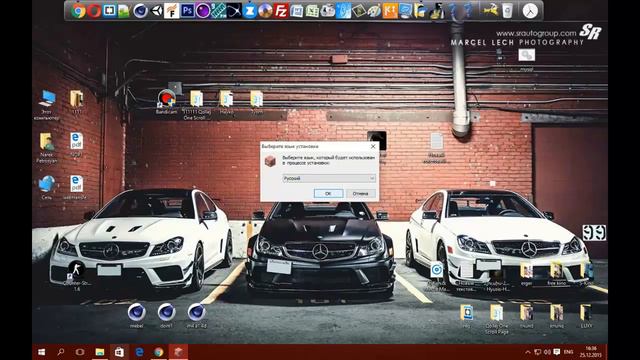Open Microsoft Edge on the taskbar
Screen dimensions: 640x360
tap(139, 352)
